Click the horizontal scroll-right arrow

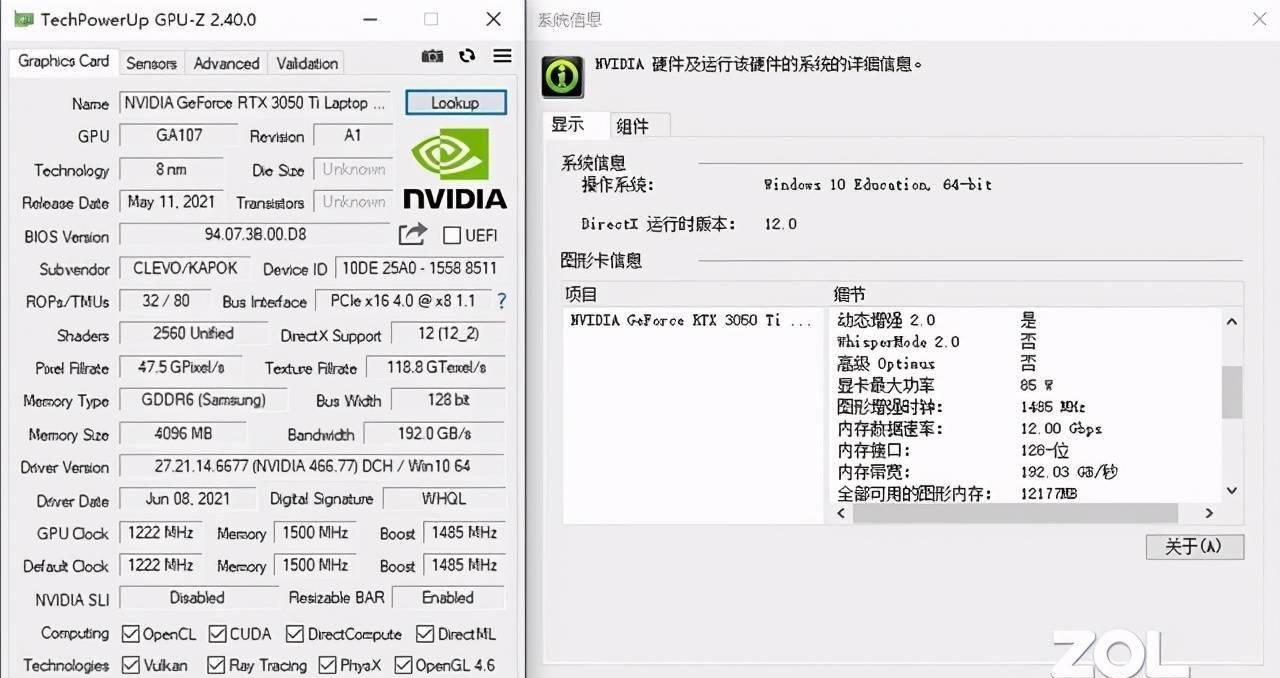[x=1209, y=513]
